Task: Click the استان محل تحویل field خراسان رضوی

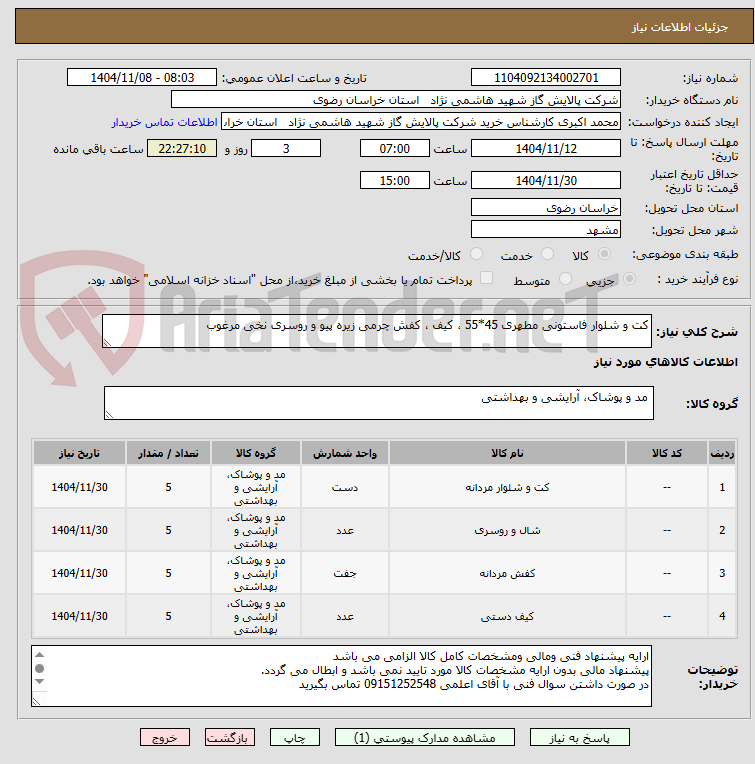Action: [546, 208]
